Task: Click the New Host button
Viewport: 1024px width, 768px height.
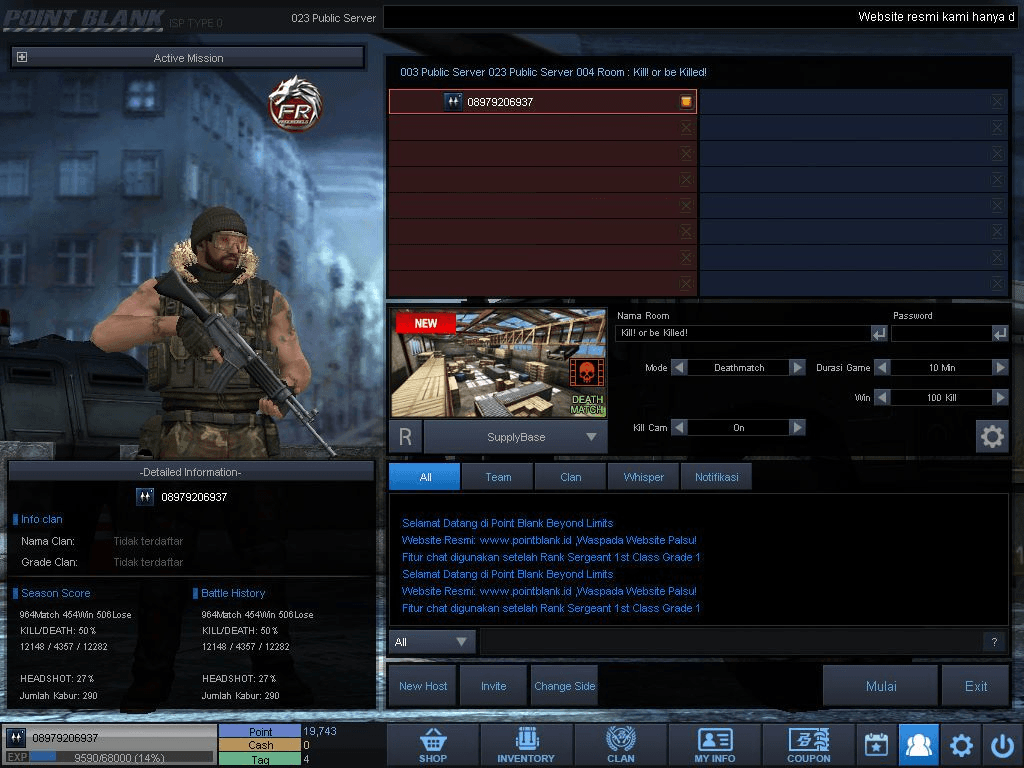Action: pyautogui.click(x=423, y=686)
